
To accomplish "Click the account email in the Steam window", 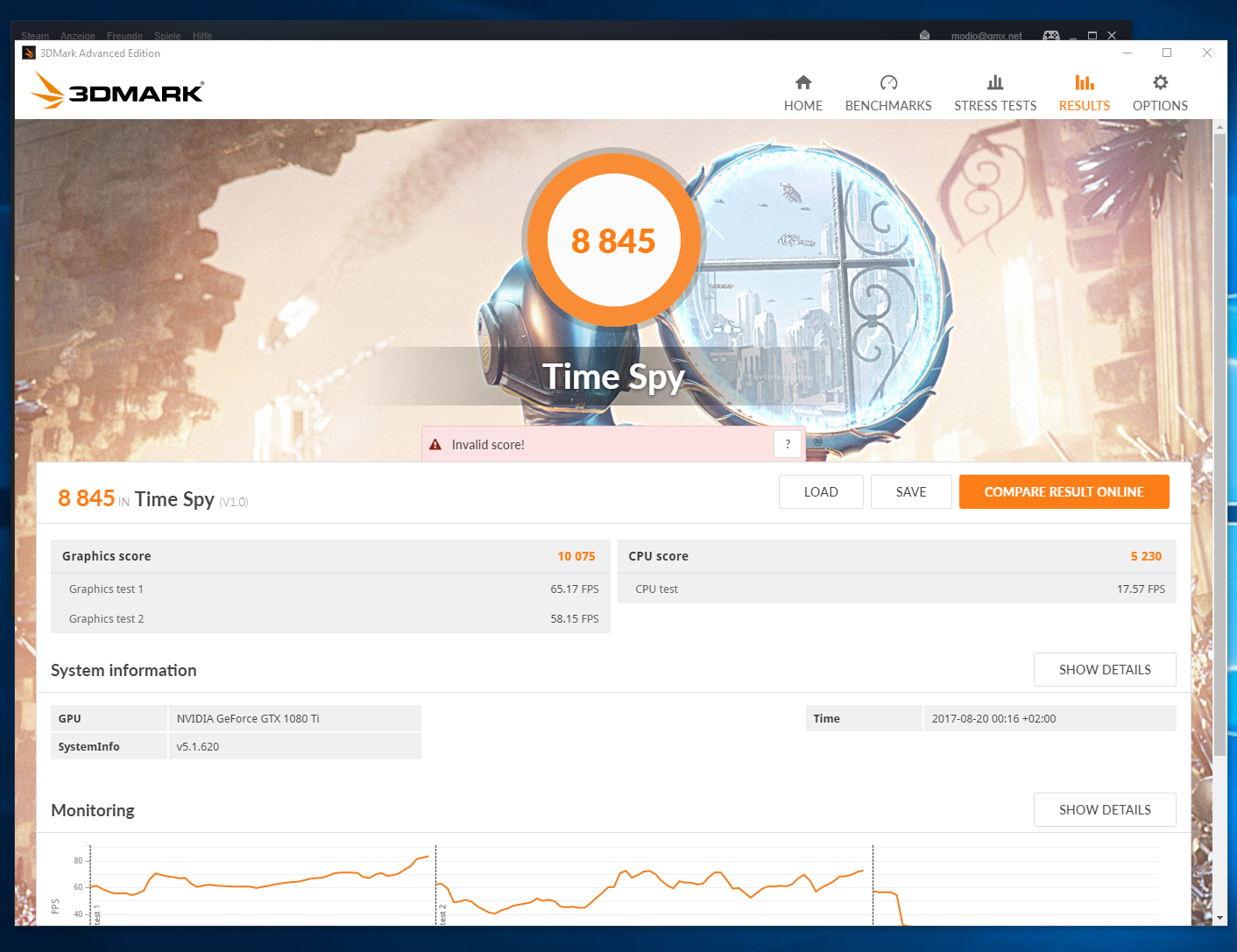I will click(986, 36).
